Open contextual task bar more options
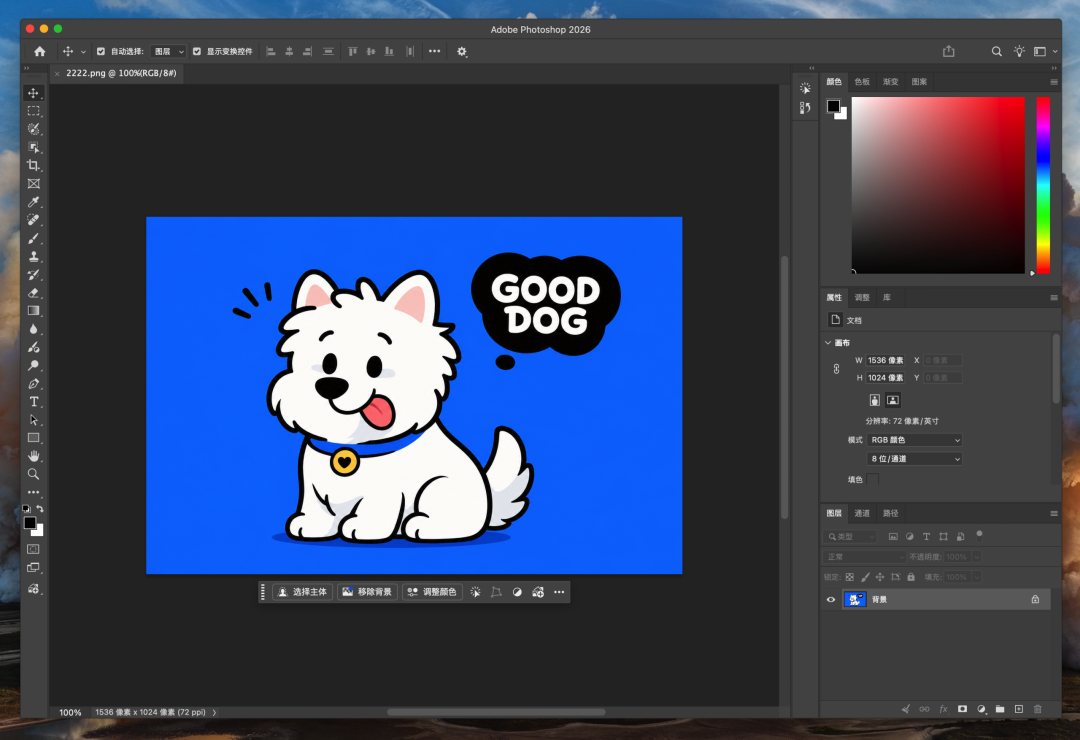1080x740 pixels. point(559,592)
